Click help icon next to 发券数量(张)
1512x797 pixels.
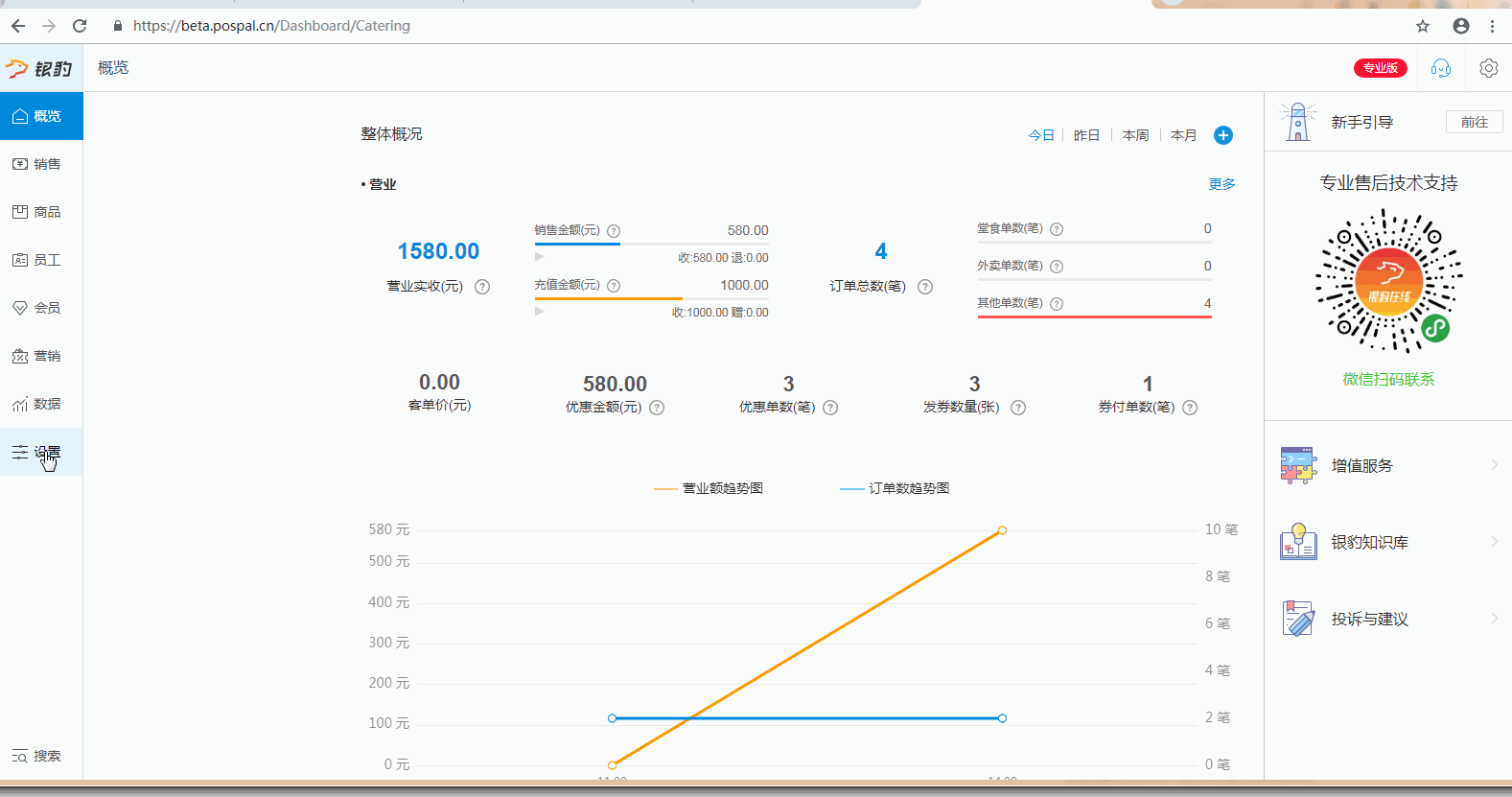(1018, 408)
